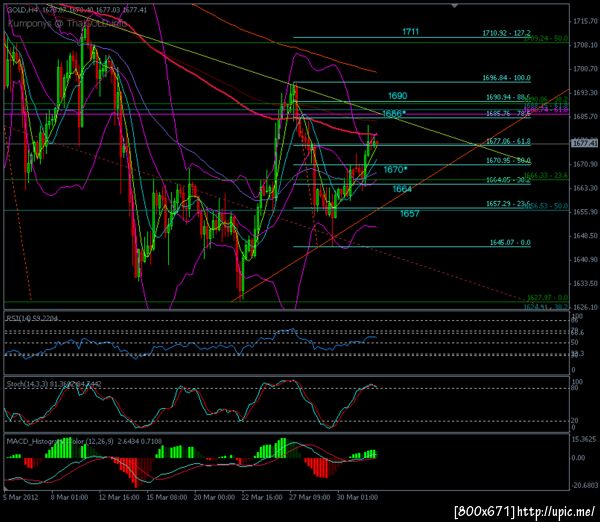Click price axis value 1715.70
Viewport: 600px width, 522px height.
(585, 21)
